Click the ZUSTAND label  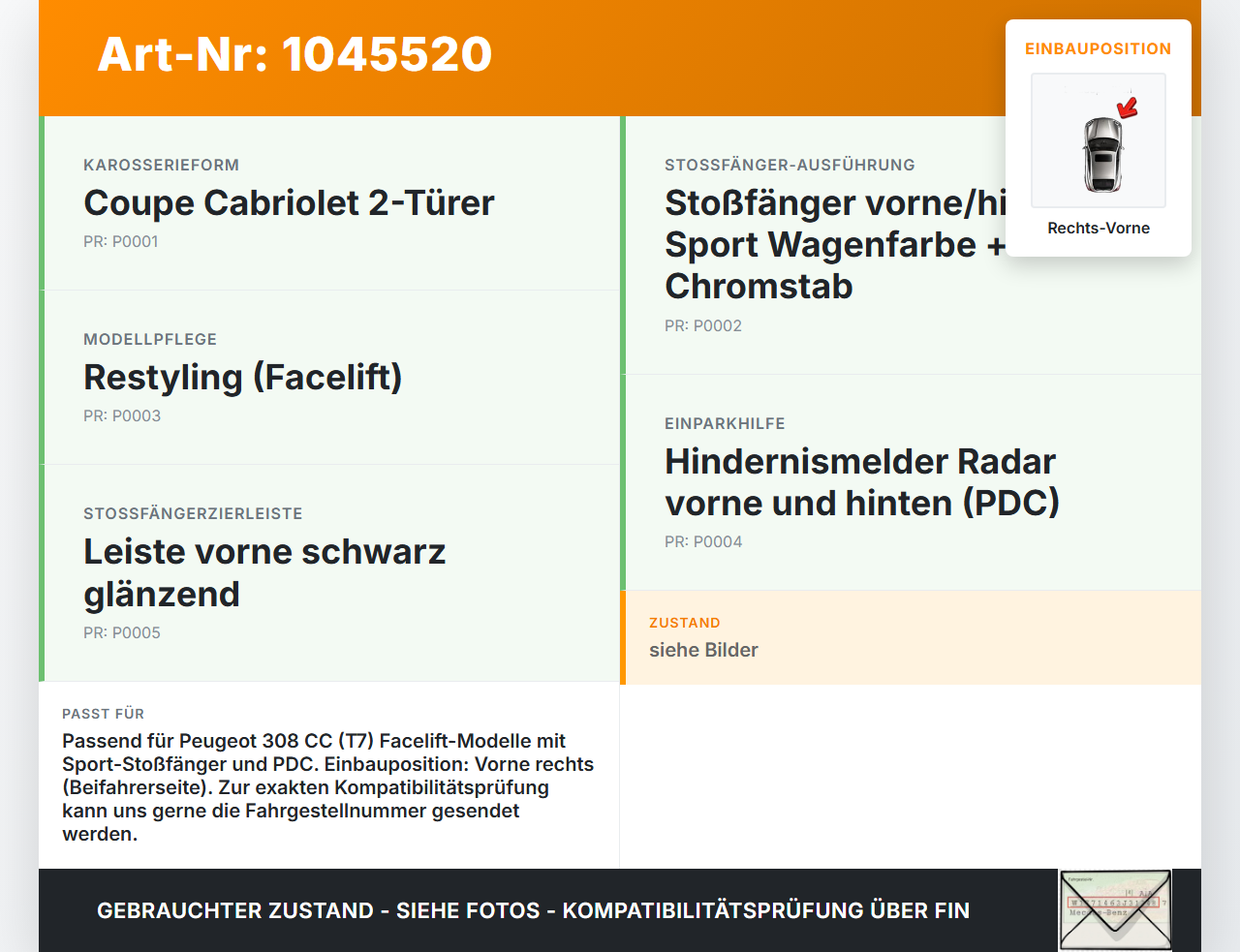(x=685, y=623)
